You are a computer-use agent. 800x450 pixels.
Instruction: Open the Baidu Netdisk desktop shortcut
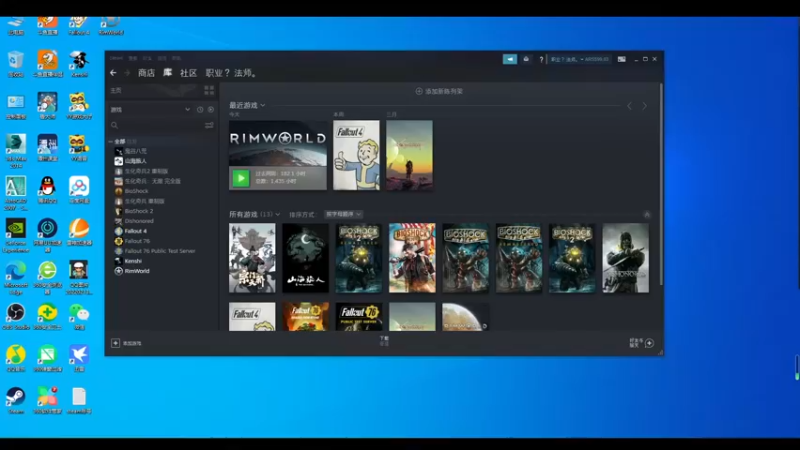click(x=79, y=190)
